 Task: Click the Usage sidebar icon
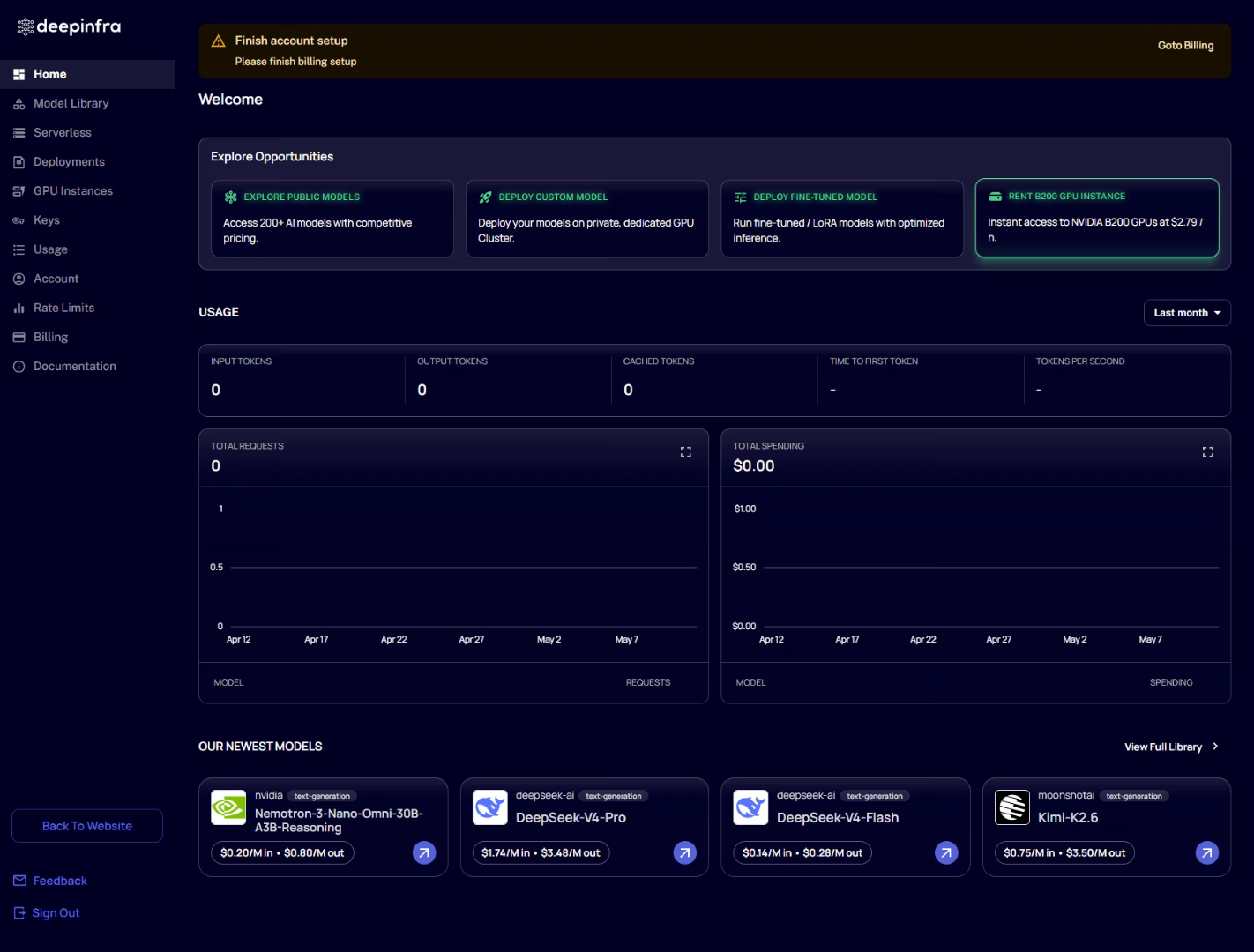coord(19,249)
